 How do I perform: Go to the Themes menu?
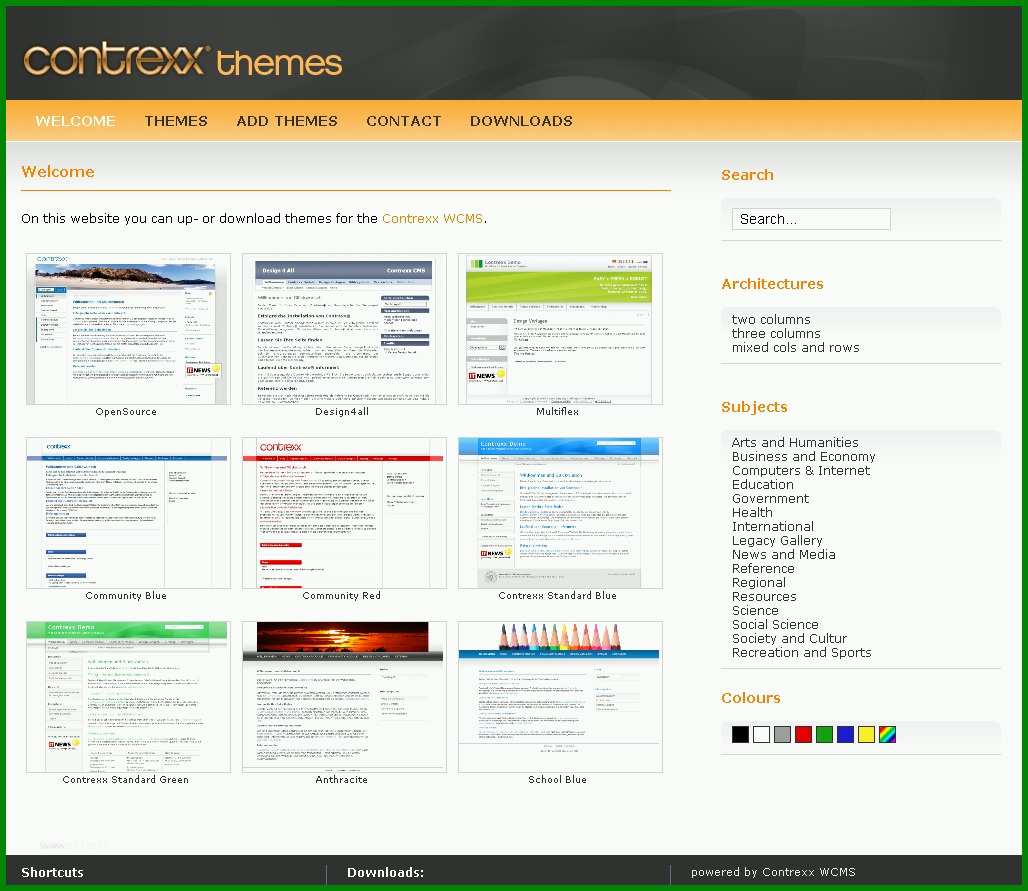[x=176, y=121]
